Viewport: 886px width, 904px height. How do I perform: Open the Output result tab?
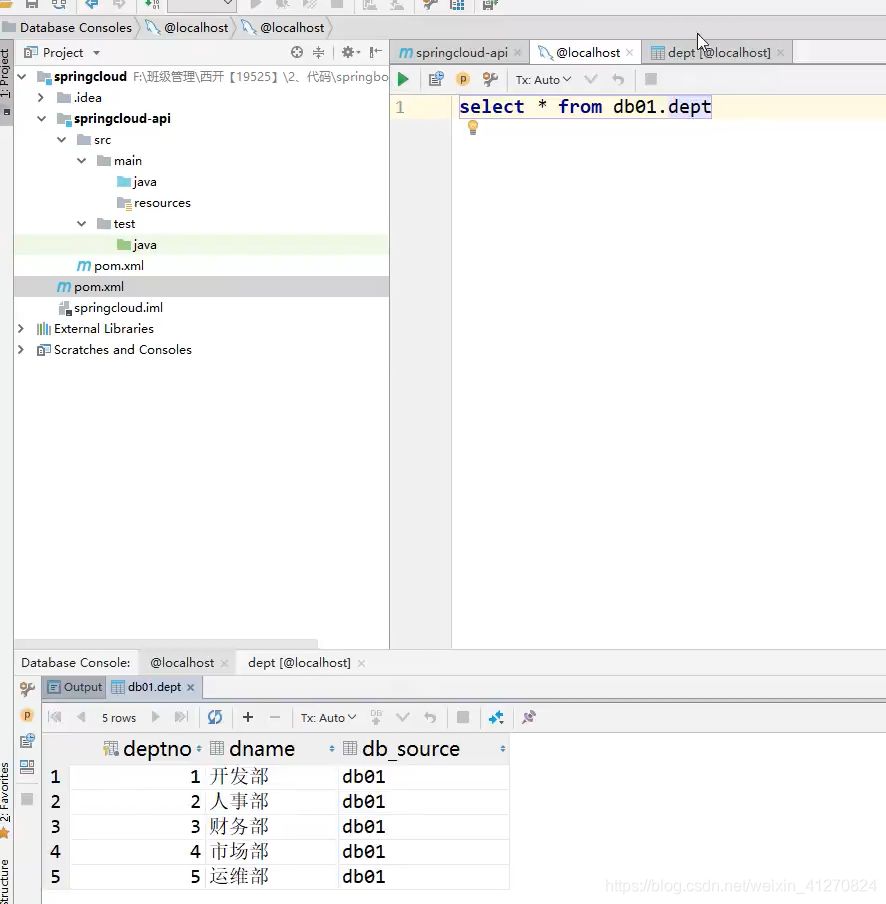click(75, 687)
